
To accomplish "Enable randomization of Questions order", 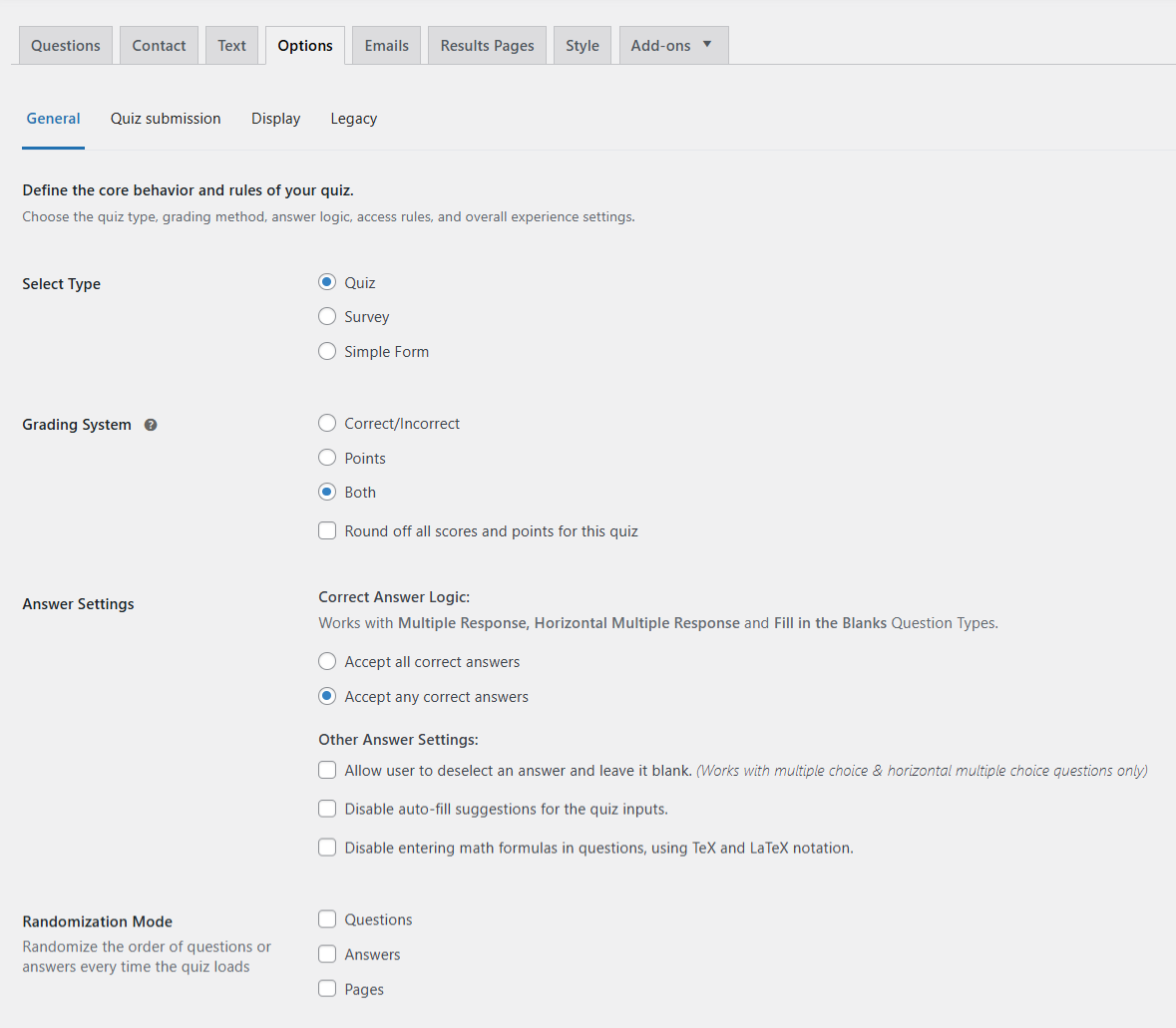I will click(x=327, y=919).
